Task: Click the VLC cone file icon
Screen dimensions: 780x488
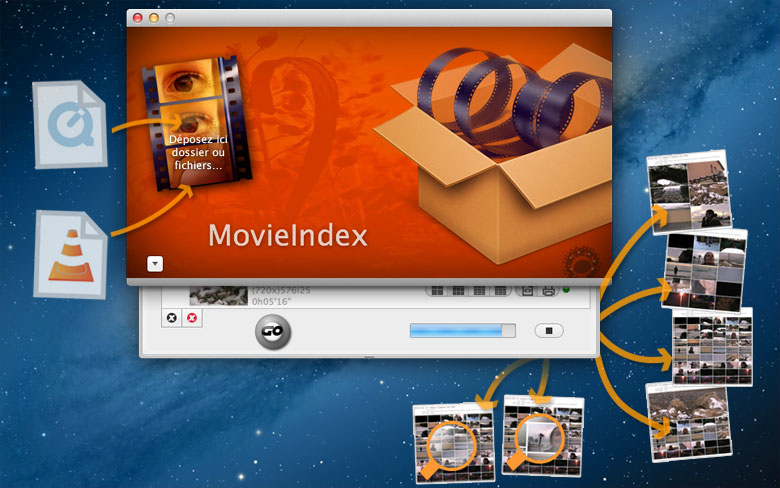Action: pyautogui.click(x=70, y=255)
